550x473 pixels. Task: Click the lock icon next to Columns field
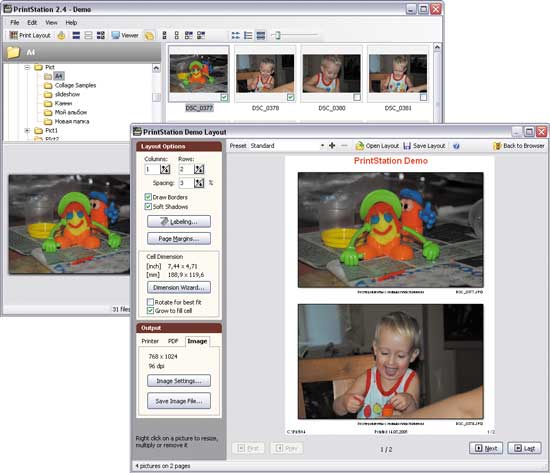click(165, 169)
